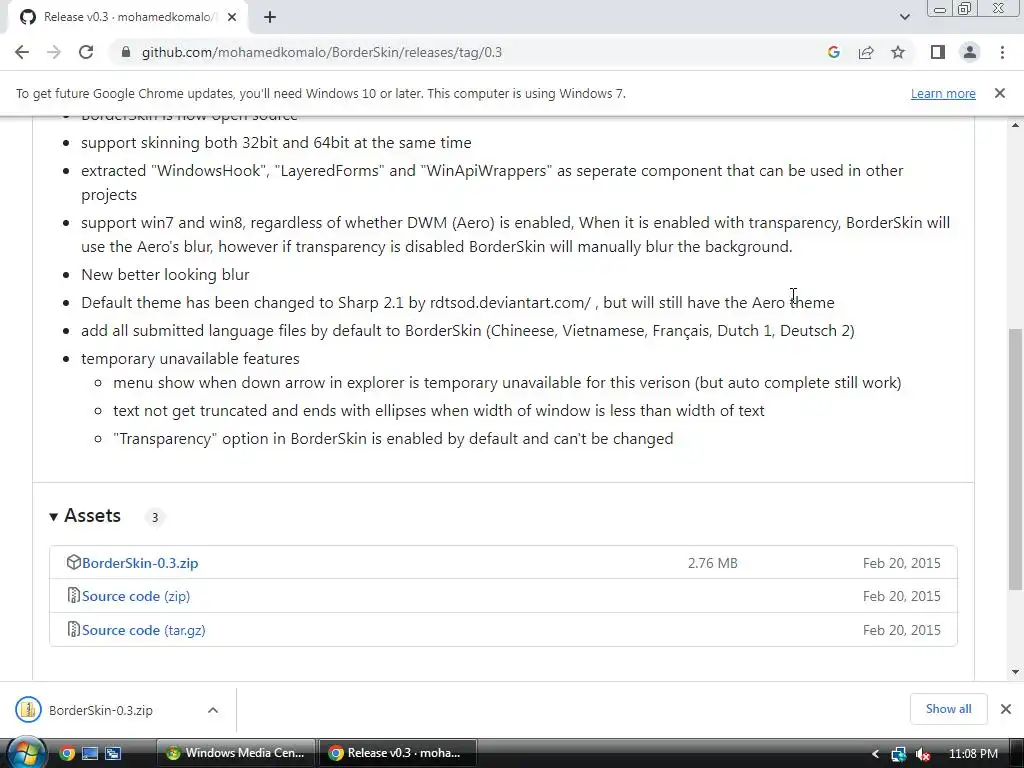Go forward with the arrow button
The image size is (1024, 768).
pyautogui.click(x=54, y=52)
